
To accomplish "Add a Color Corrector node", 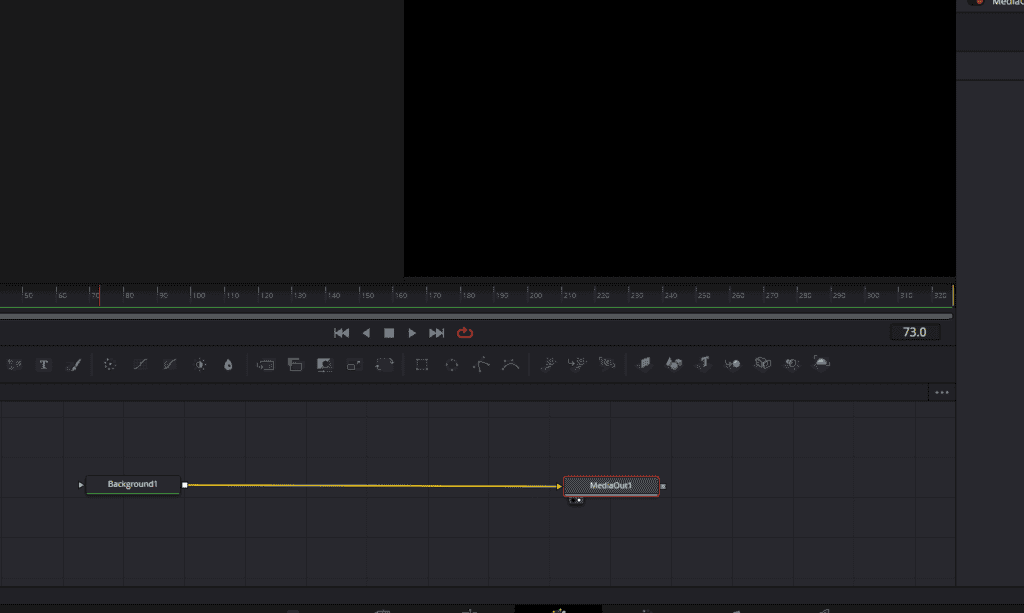I will tap(110, 364).
